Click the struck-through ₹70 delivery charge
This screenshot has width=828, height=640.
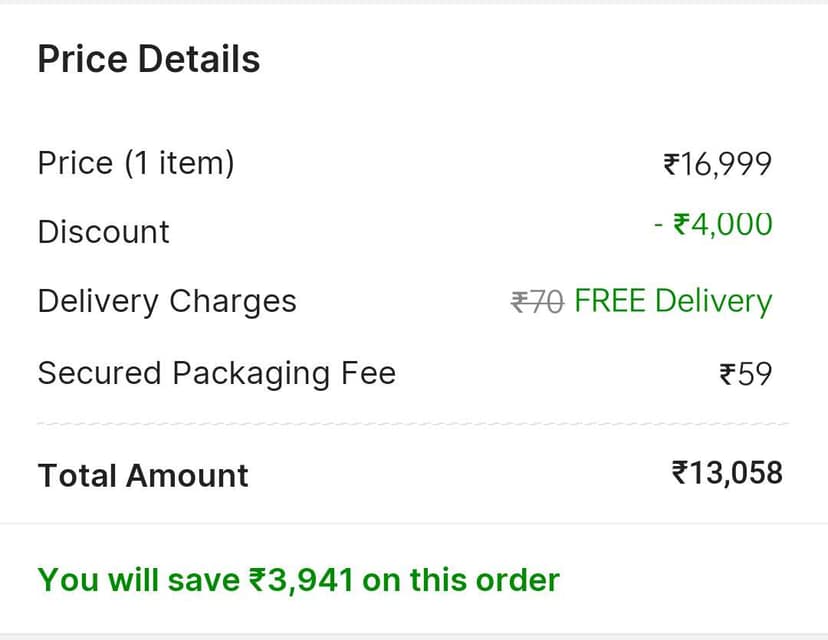(537, 301)
